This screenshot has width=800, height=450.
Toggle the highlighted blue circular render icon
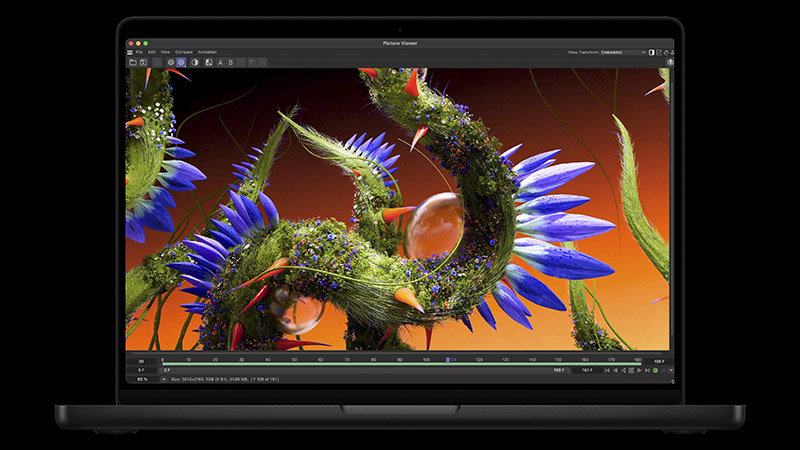point(181,62)
